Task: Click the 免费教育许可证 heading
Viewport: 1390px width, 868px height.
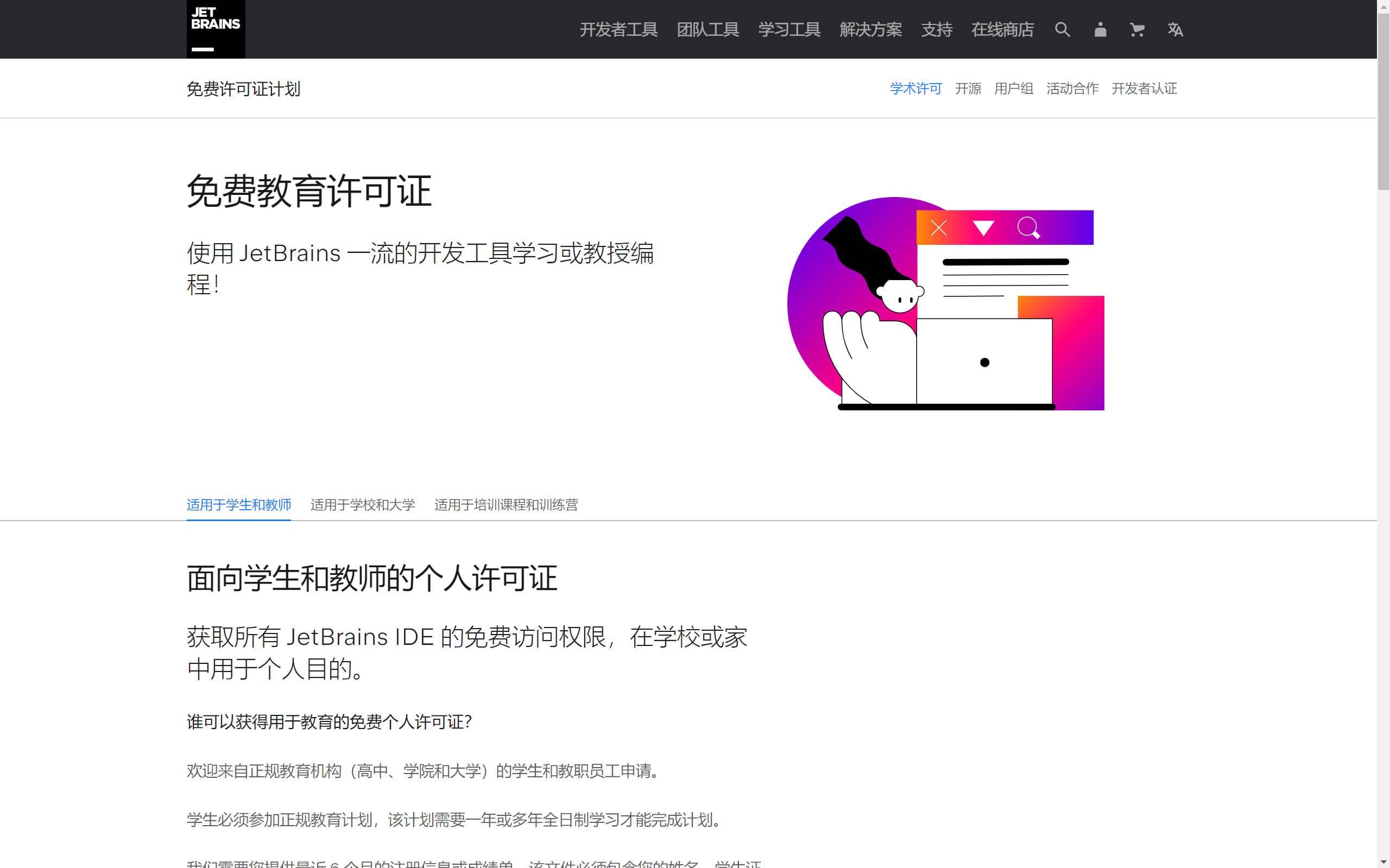Action: point(309,191)
